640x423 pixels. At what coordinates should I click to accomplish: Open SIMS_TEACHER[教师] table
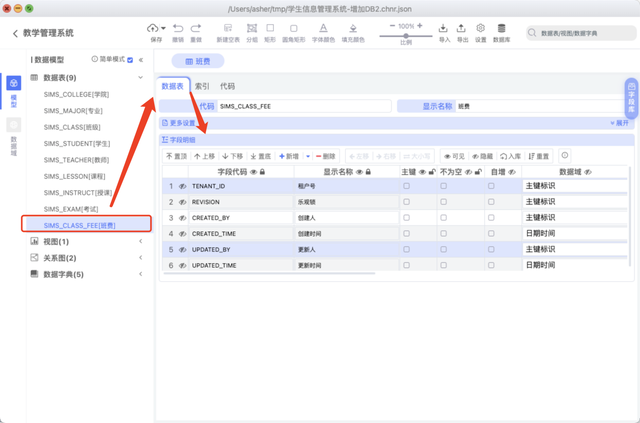76,160
